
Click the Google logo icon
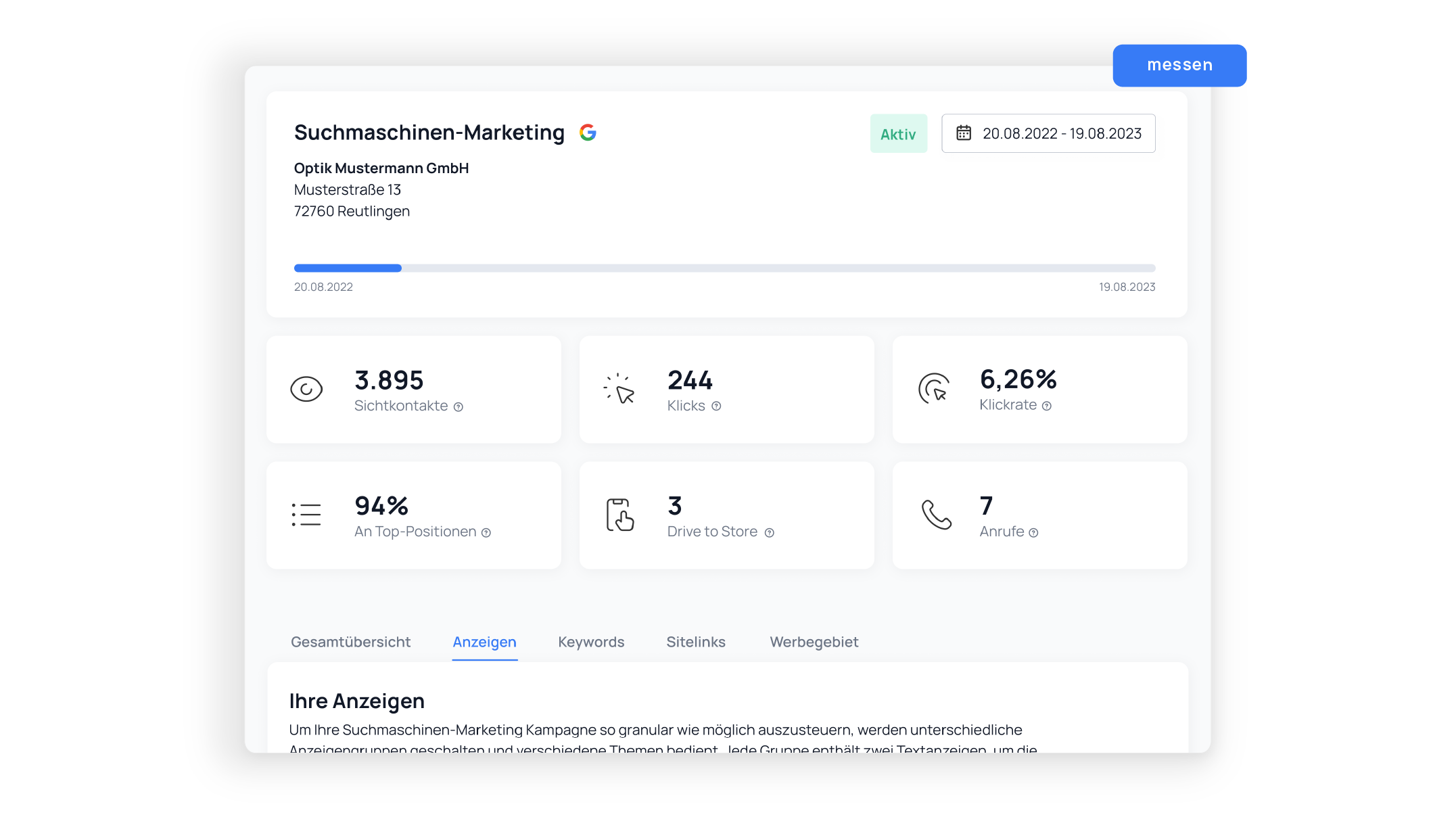click(x=588, y=133)
